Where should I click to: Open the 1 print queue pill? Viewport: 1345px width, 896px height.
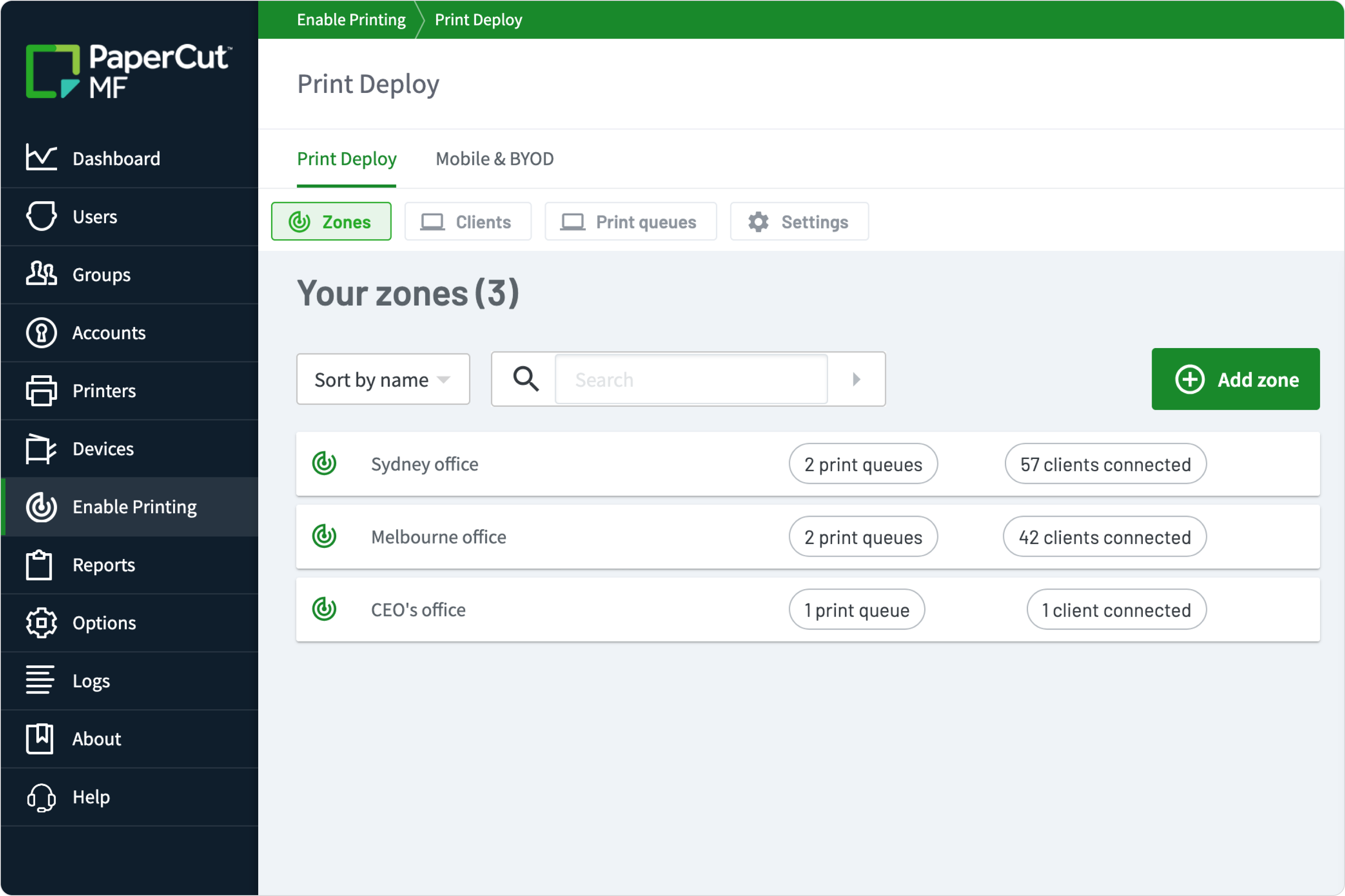[x=857, y=610]
